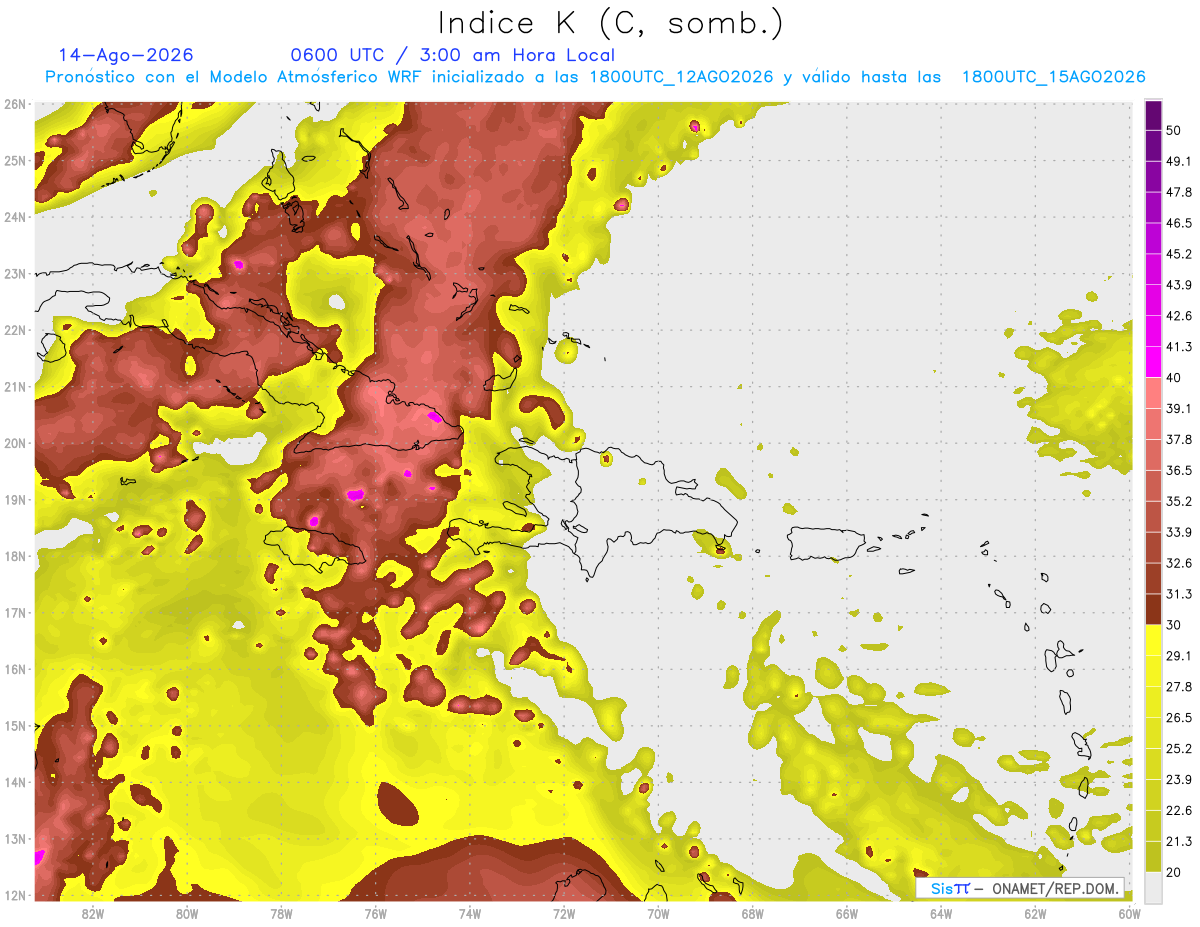The image size is (1200, 927).
Task: Click the latitude label "16N"
Action: click(14, 669)
